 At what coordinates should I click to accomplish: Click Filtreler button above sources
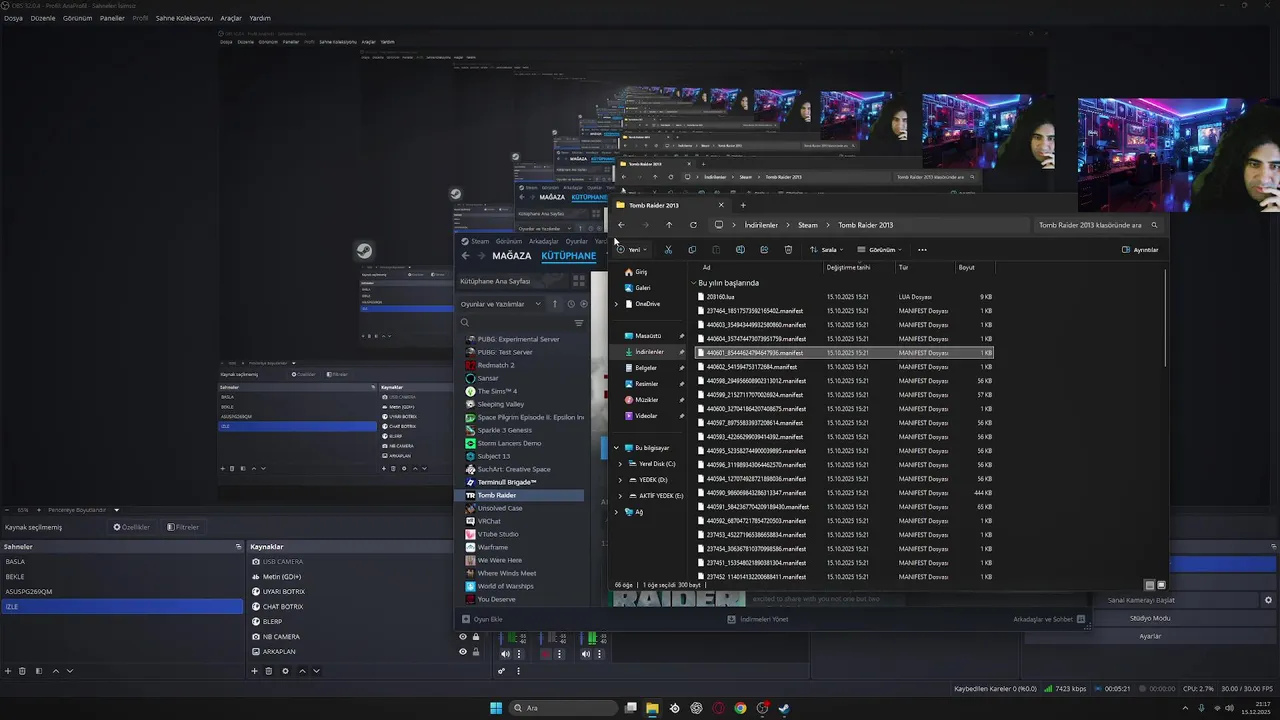183,527
